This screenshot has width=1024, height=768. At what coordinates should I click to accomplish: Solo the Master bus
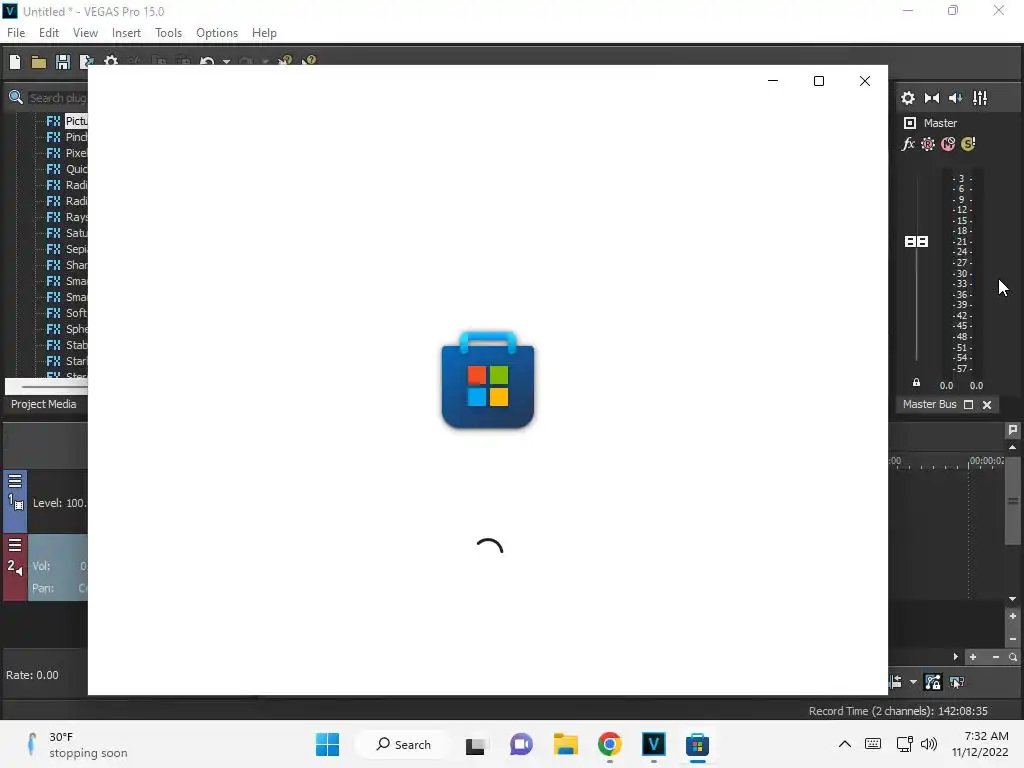[968, 144]
